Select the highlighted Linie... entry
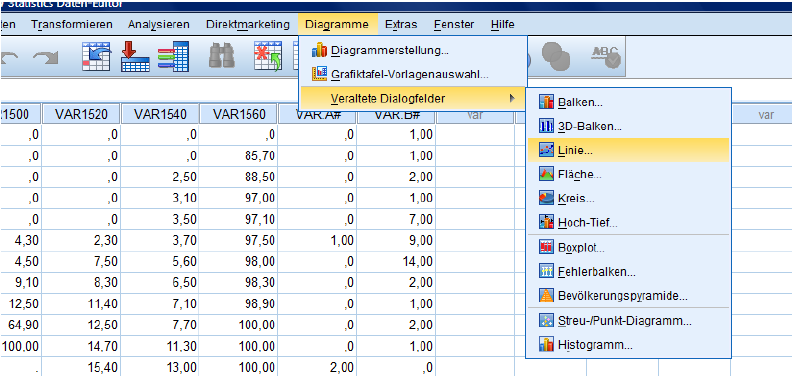The width and height of the screenshot is (797, 379). (628, 150)
